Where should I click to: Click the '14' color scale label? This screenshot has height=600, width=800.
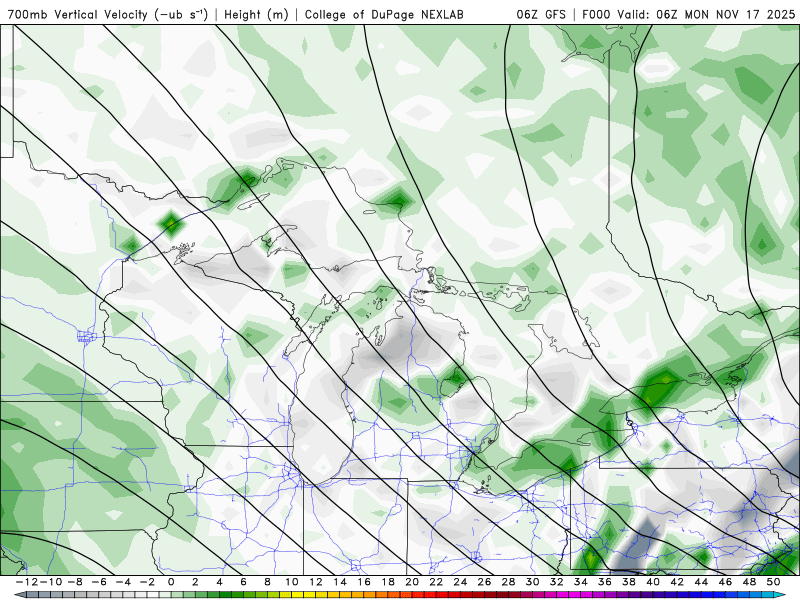click(x=340, y=582)
